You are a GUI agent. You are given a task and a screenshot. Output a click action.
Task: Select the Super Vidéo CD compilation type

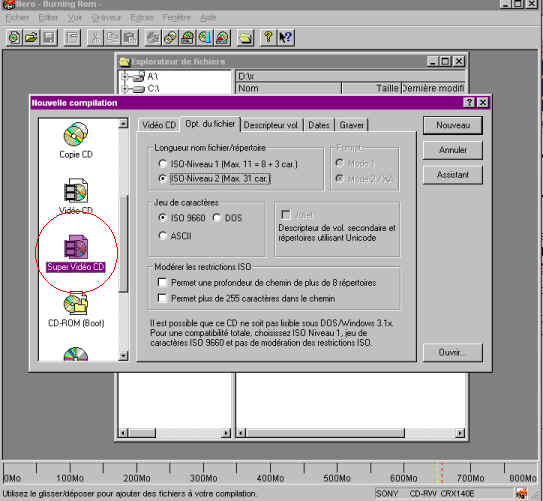click(x=76, y=253)
